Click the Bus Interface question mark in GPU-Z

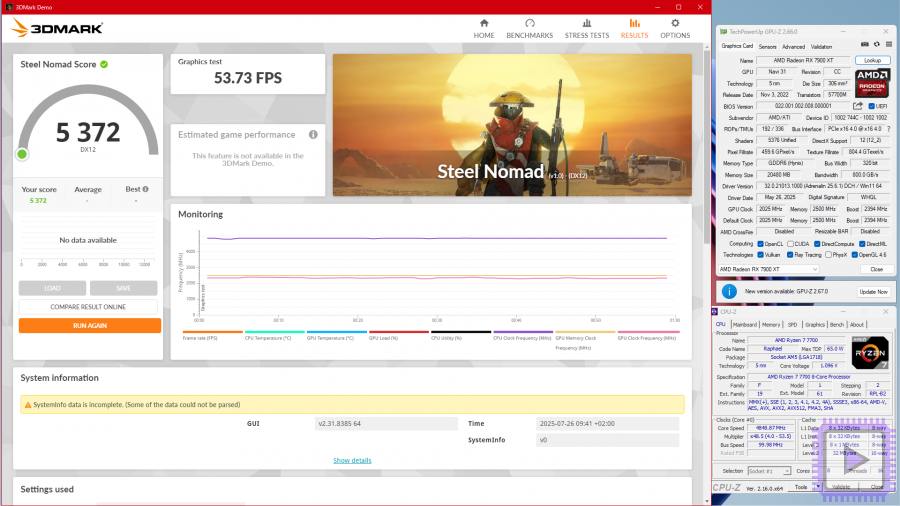tap(889, 129)
